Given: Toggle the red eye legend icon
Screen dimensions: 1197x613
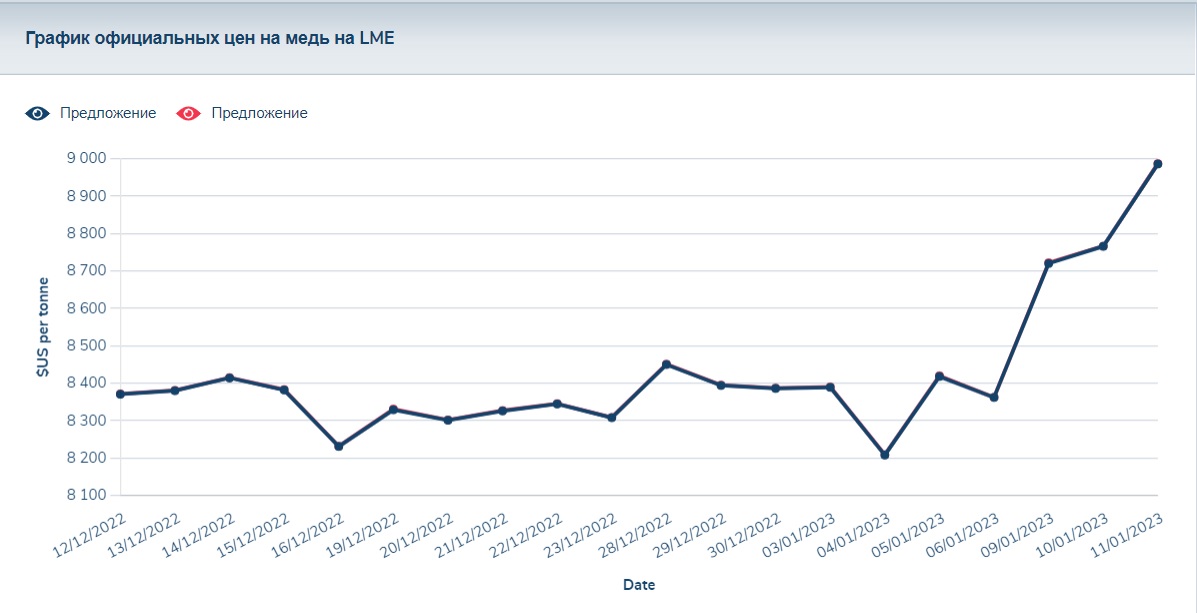Looking at the screenshot, I should pyautogui.click(x=189, y=113).
